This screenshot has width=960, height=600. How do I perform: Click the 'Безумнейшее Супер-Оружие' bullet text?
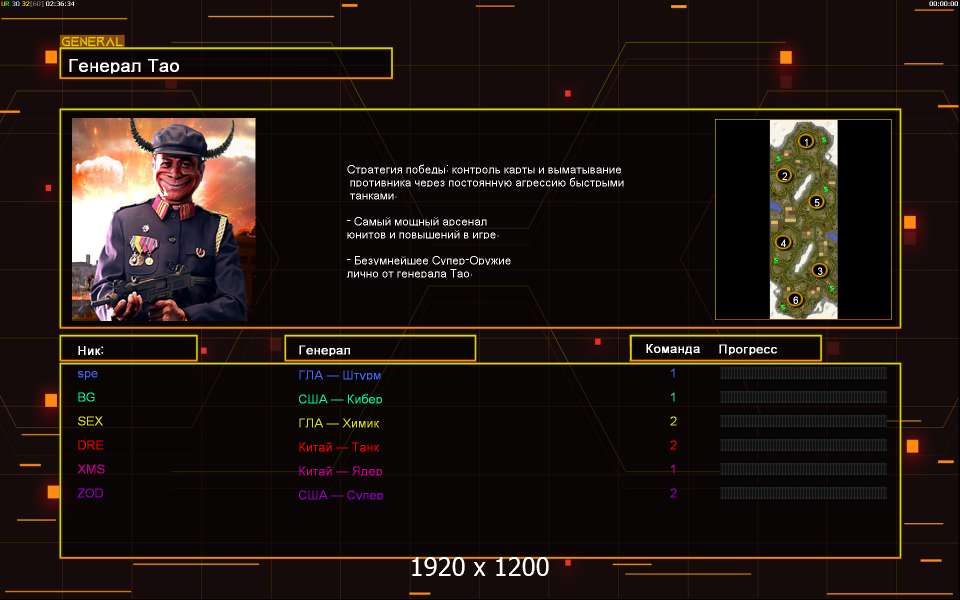pyautogui.click(x=429, y=266)
